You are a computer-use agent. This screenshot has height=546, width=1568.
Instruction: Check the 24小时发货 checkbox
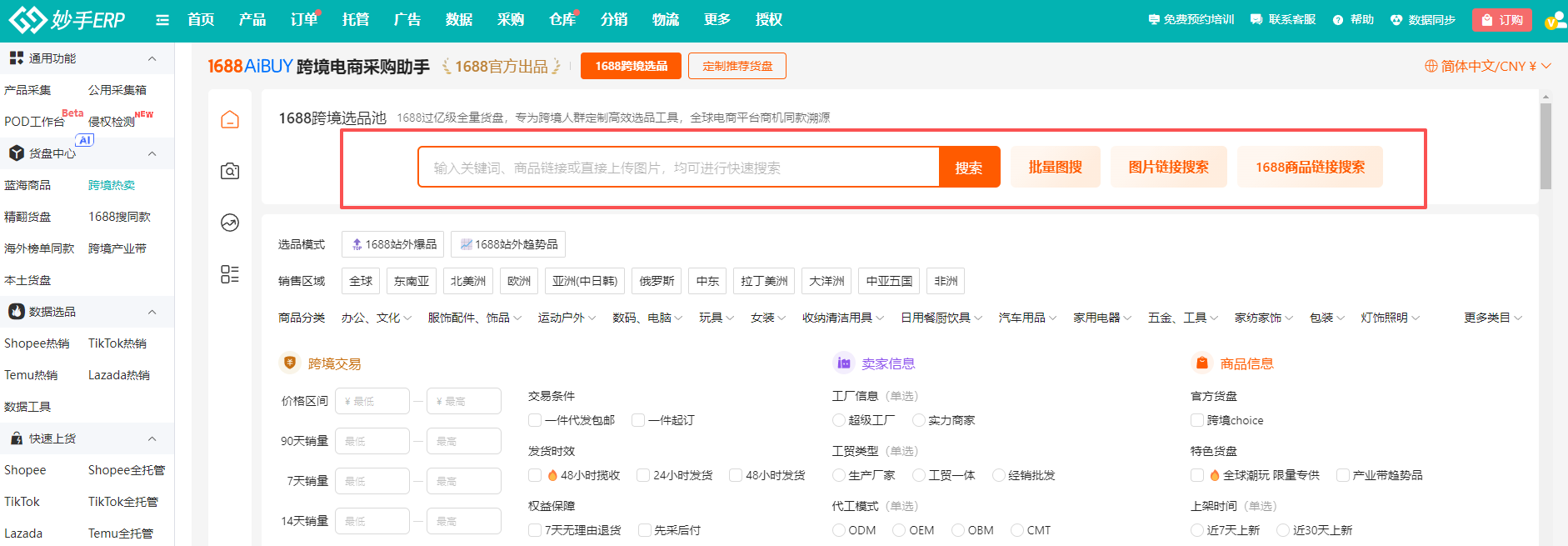point(643,475)
